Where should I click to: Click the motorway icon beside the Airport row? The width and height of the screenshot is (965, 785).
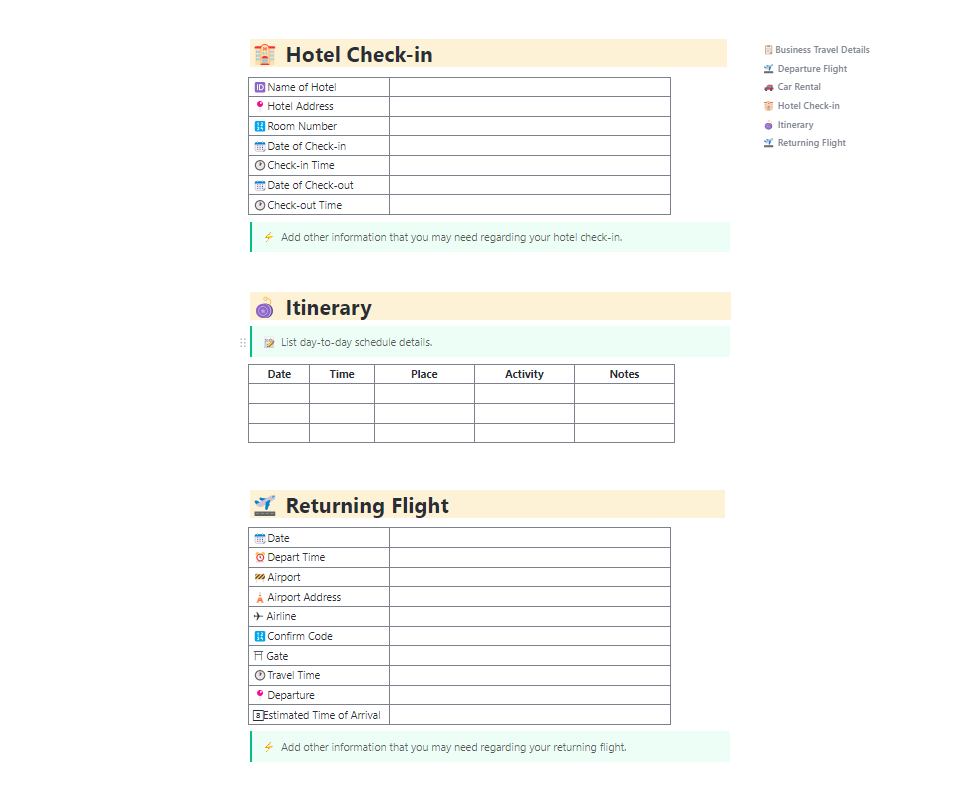[261, 577]
